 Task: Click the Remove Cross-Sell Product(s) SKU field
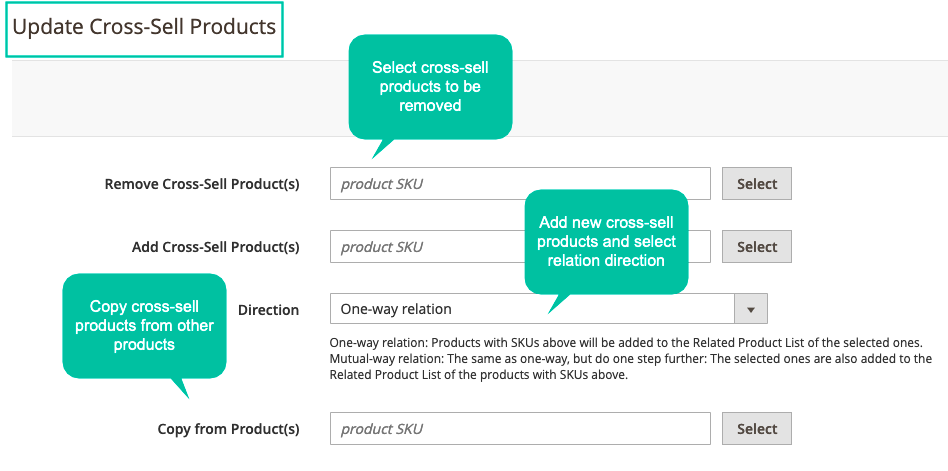[x=520, y=184]
